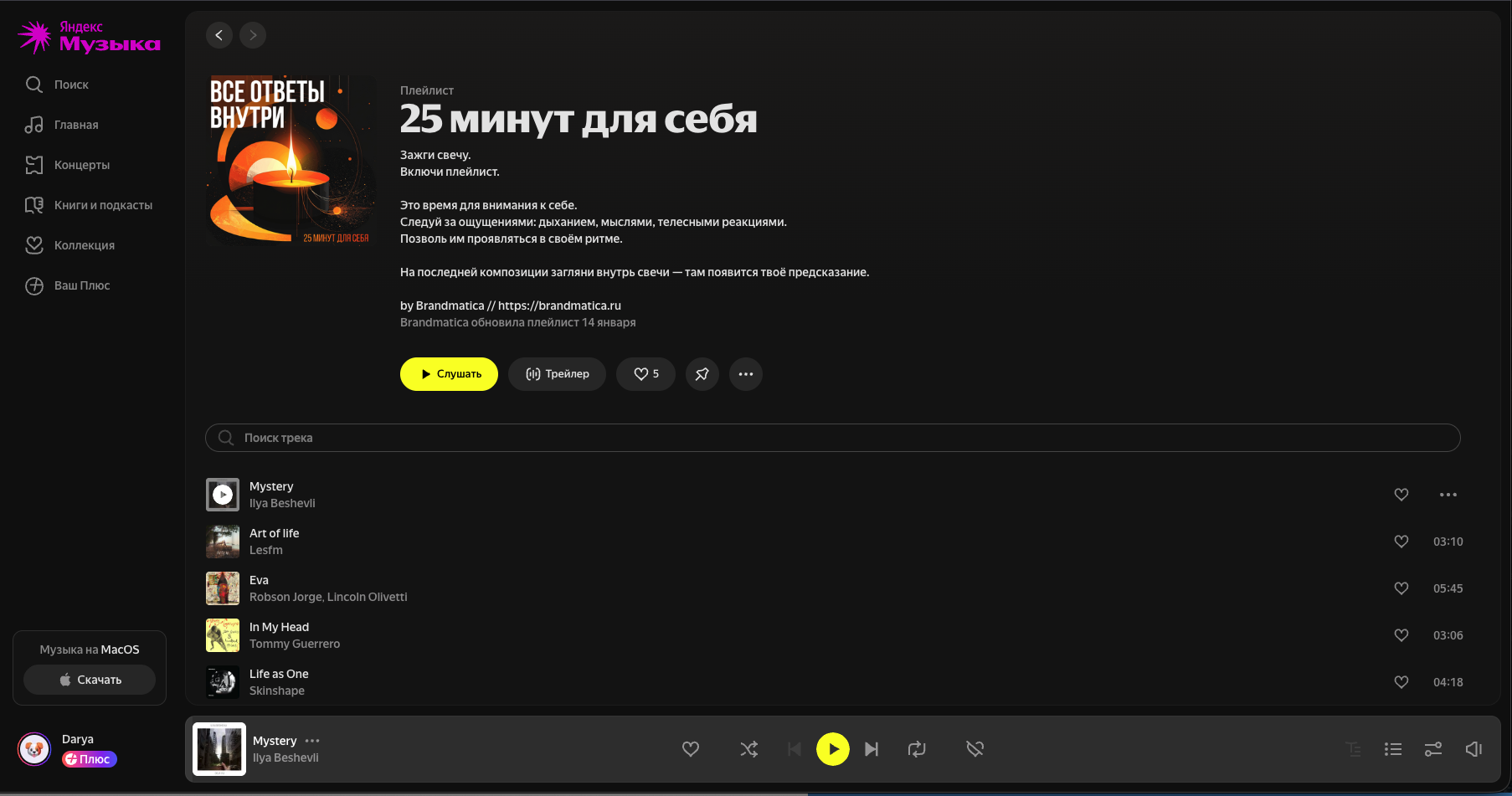Open playback settings sliders icon

(x=1433, y=749)
